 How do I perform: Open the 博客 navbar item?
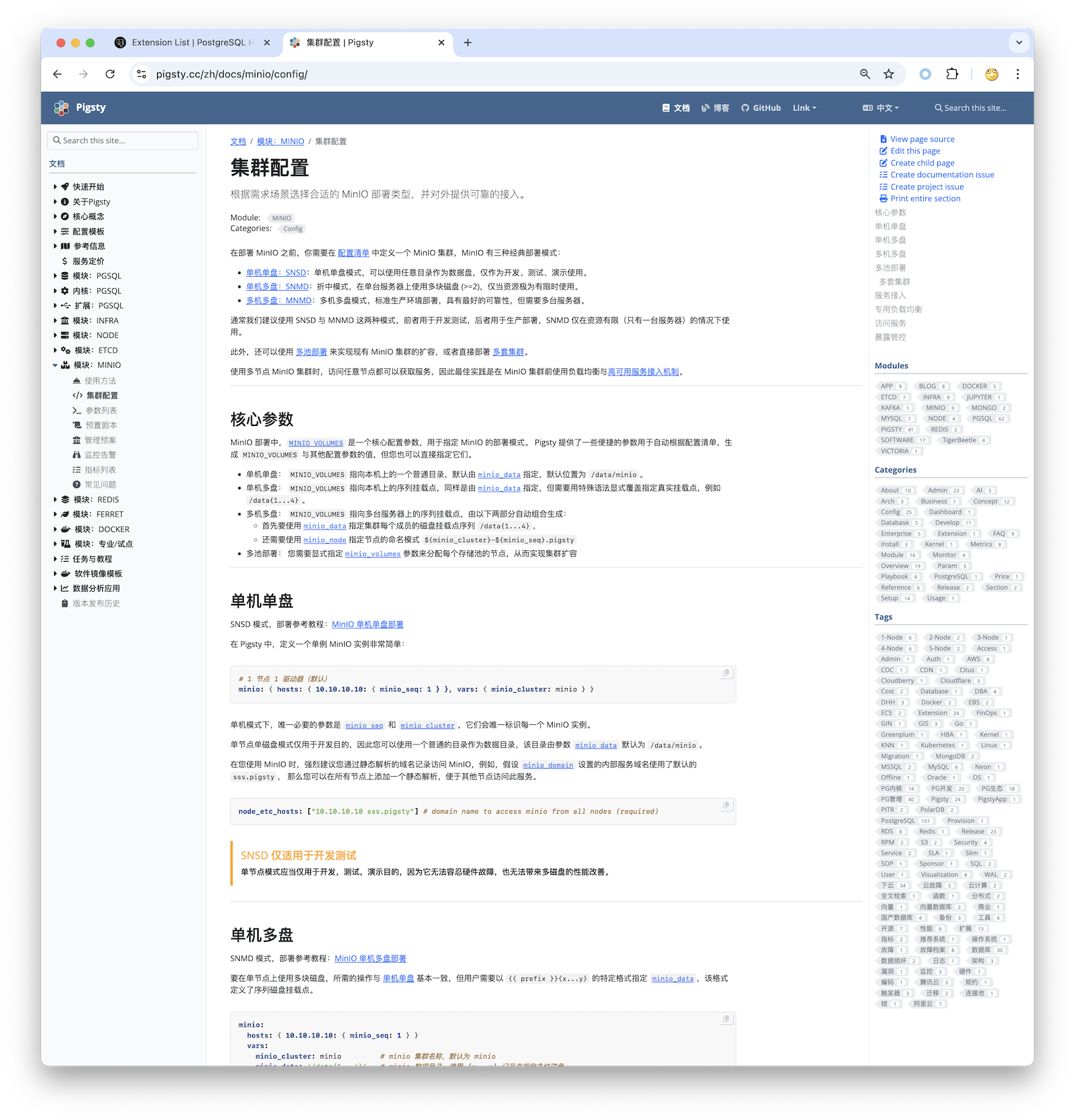pyautogui.click(x=715, y=107)
